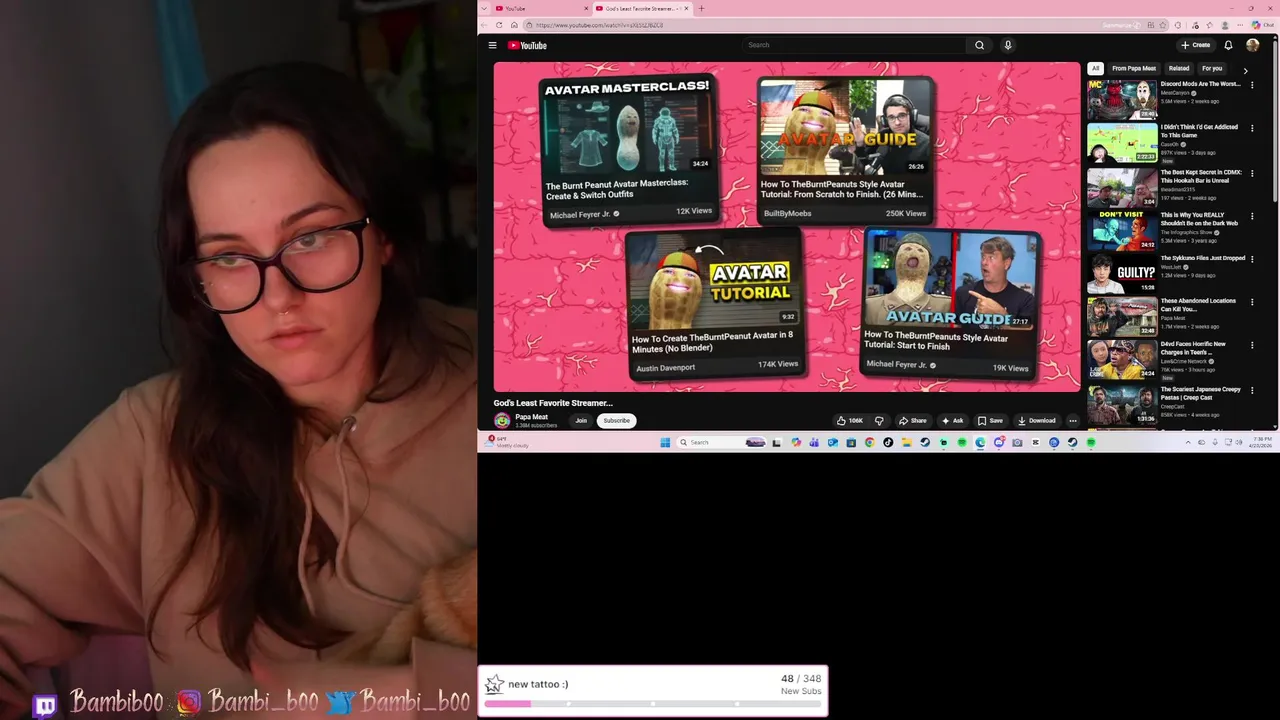Go to the YouTube home logo
Screen dimensions: 1280x720
[527, 45]
